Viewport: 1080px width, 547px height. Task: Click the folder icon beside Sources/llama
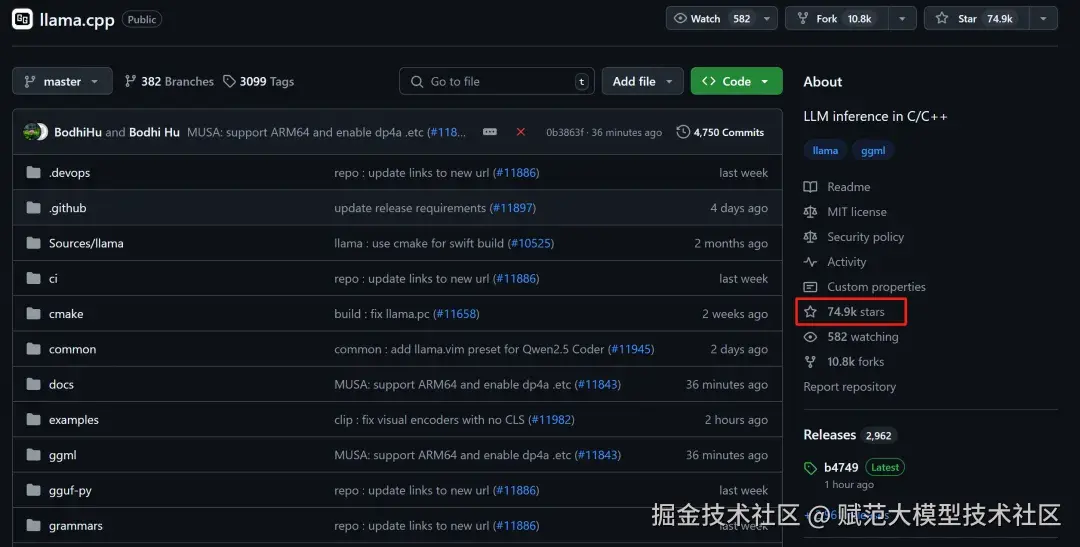coord(33,242)
